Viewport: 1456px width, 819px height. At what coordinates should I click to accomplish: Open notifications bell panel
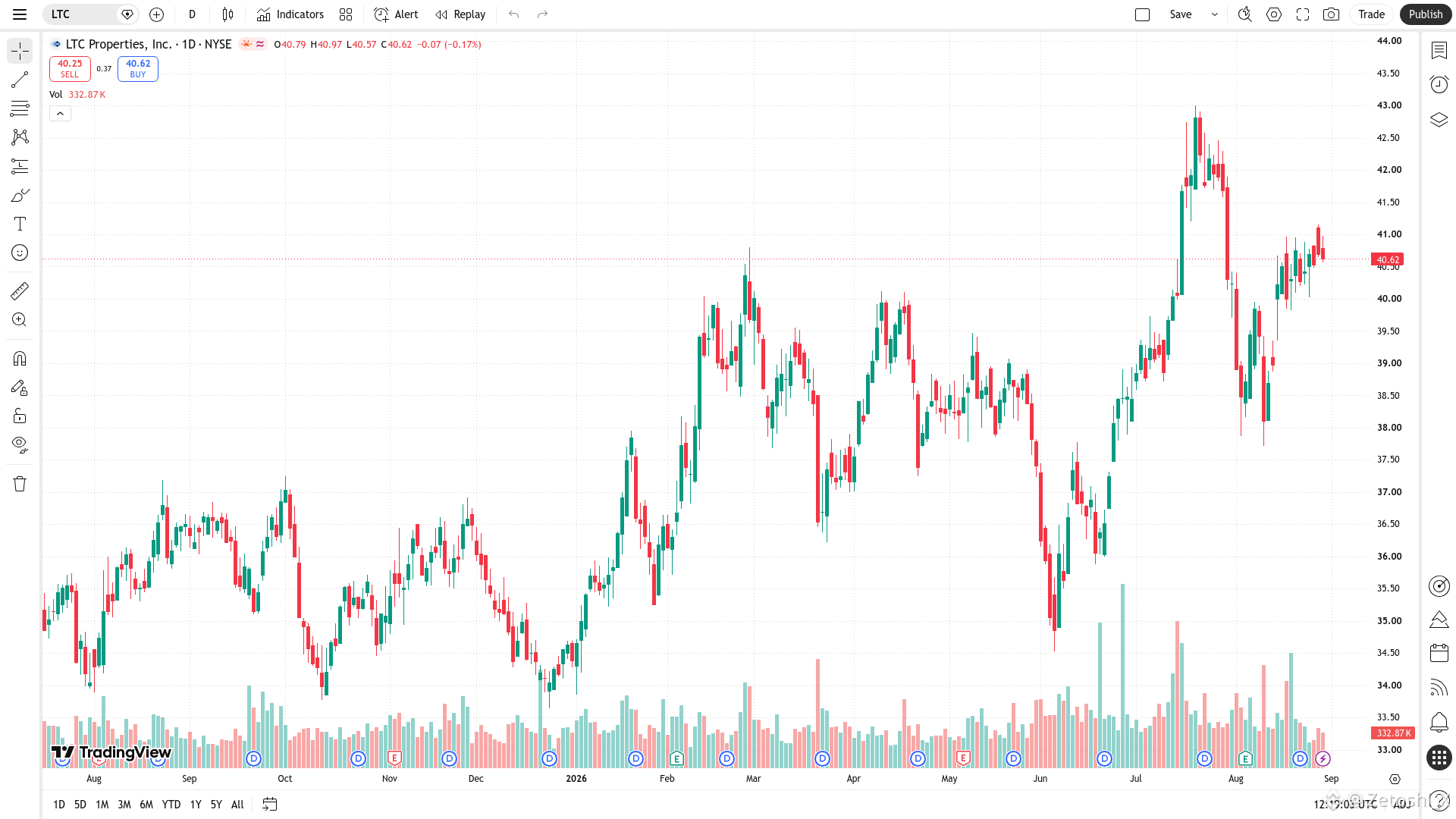click(1439, 722)
